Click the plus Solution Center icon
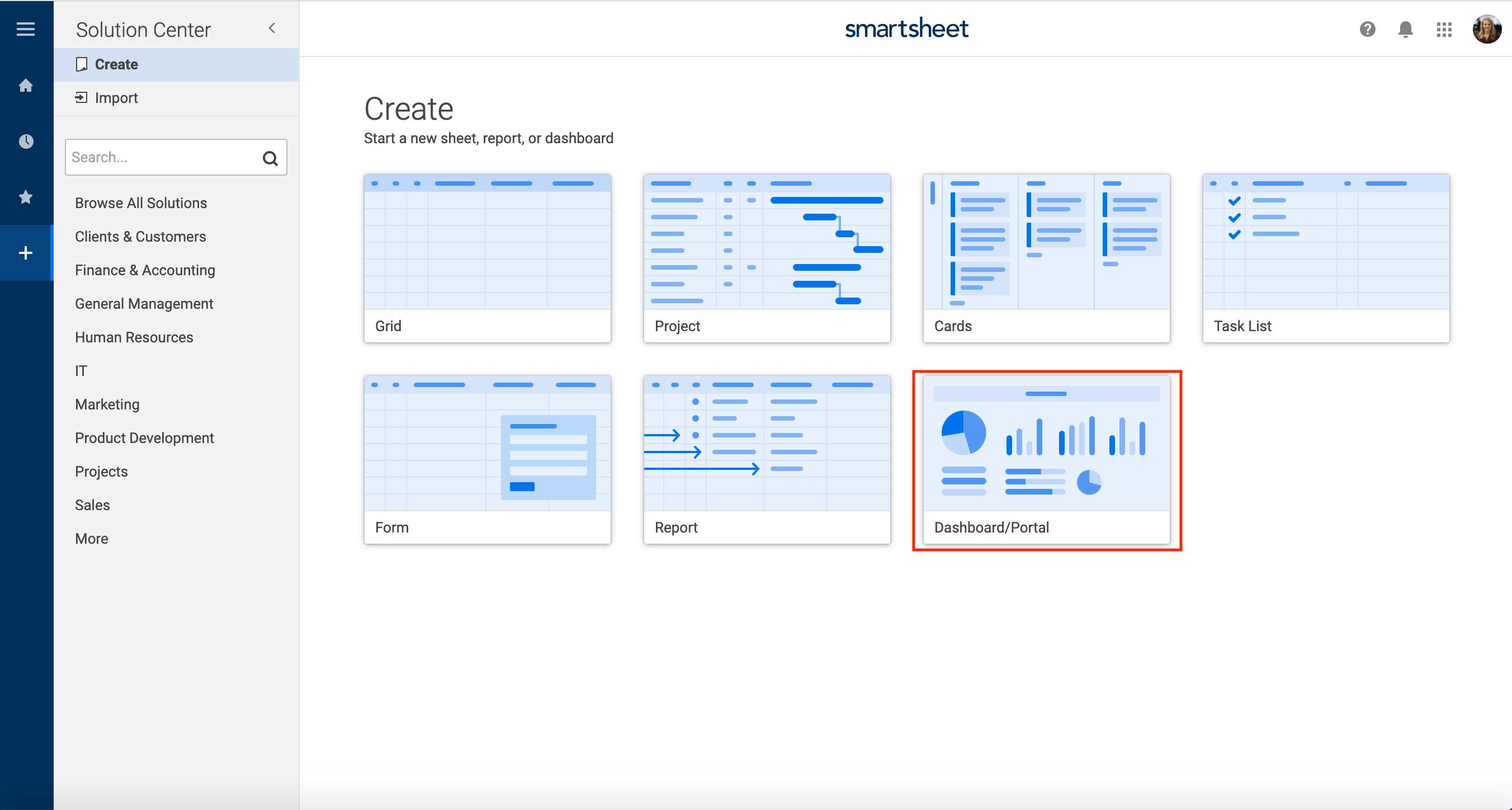This screenshot has width=1512, height=810. (25, 253)
